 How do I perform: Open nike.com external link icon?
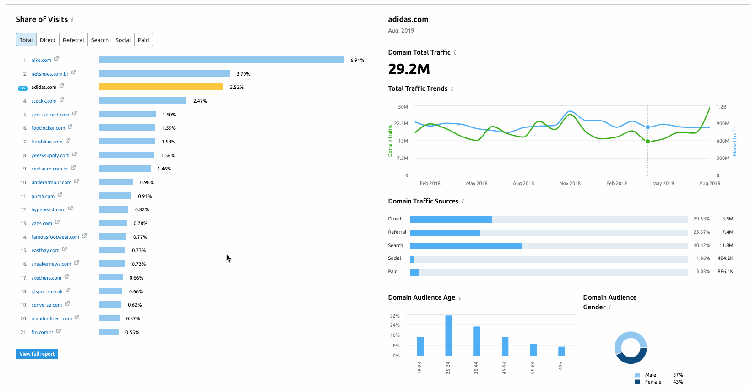pos(56,59)
